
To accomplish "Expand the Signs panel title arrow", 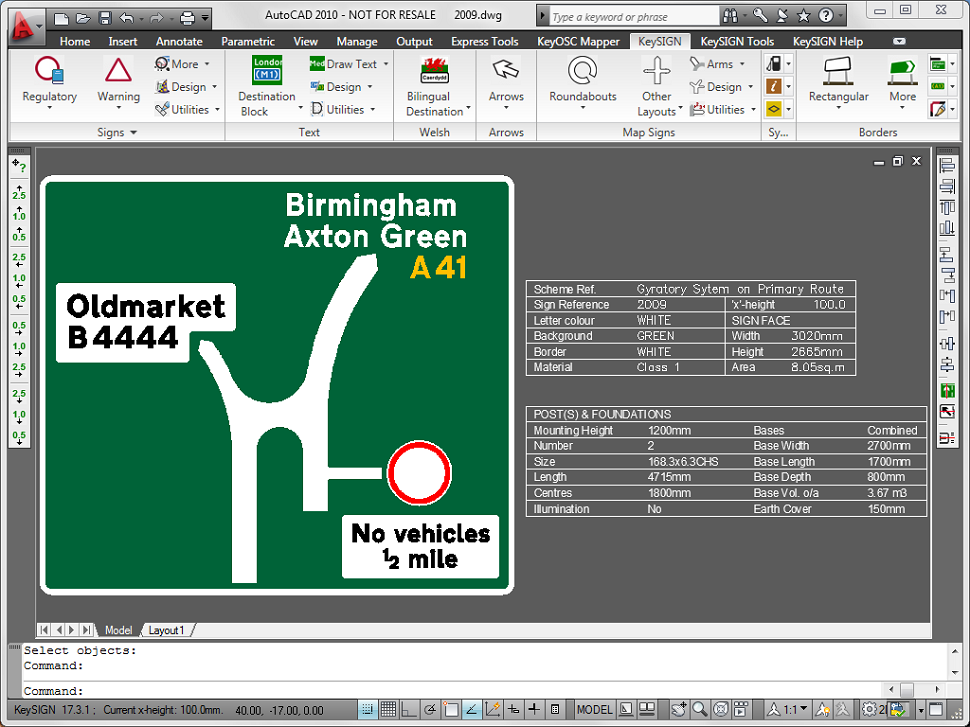I will coord(134,132).
